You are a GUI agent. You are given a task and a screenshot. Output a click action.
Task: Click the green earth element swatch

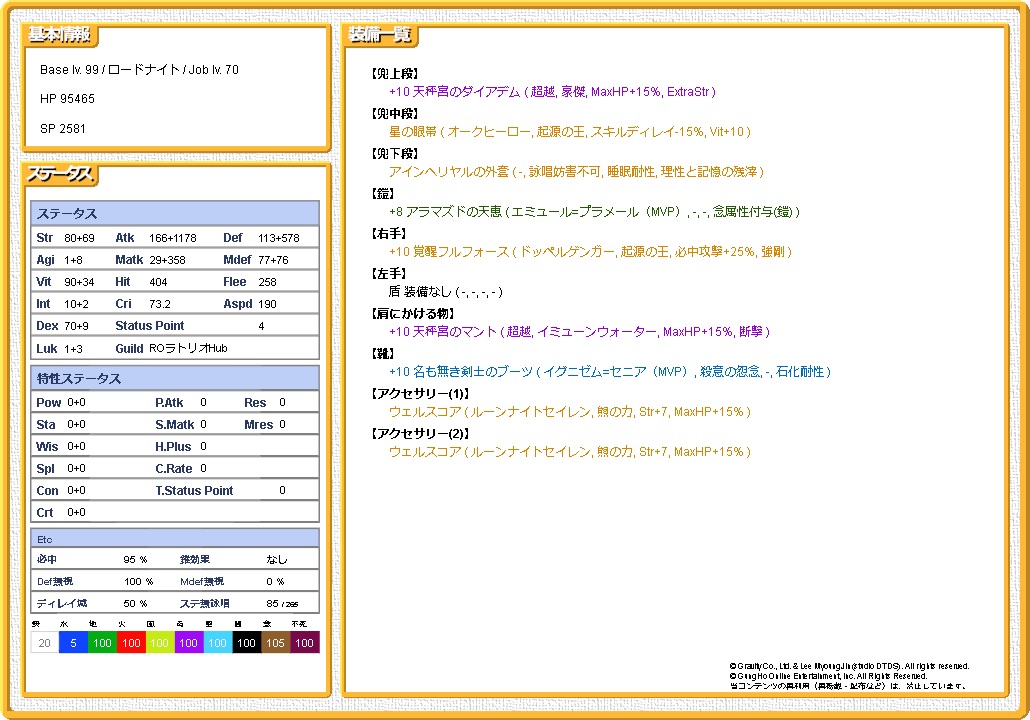pos(102,643)
